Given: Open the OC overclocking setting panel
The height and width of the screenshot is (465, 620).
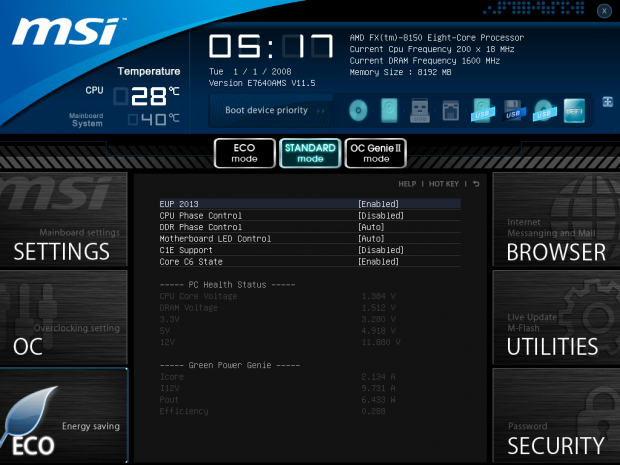Looking at the screenshot, I should click(64, 318).
